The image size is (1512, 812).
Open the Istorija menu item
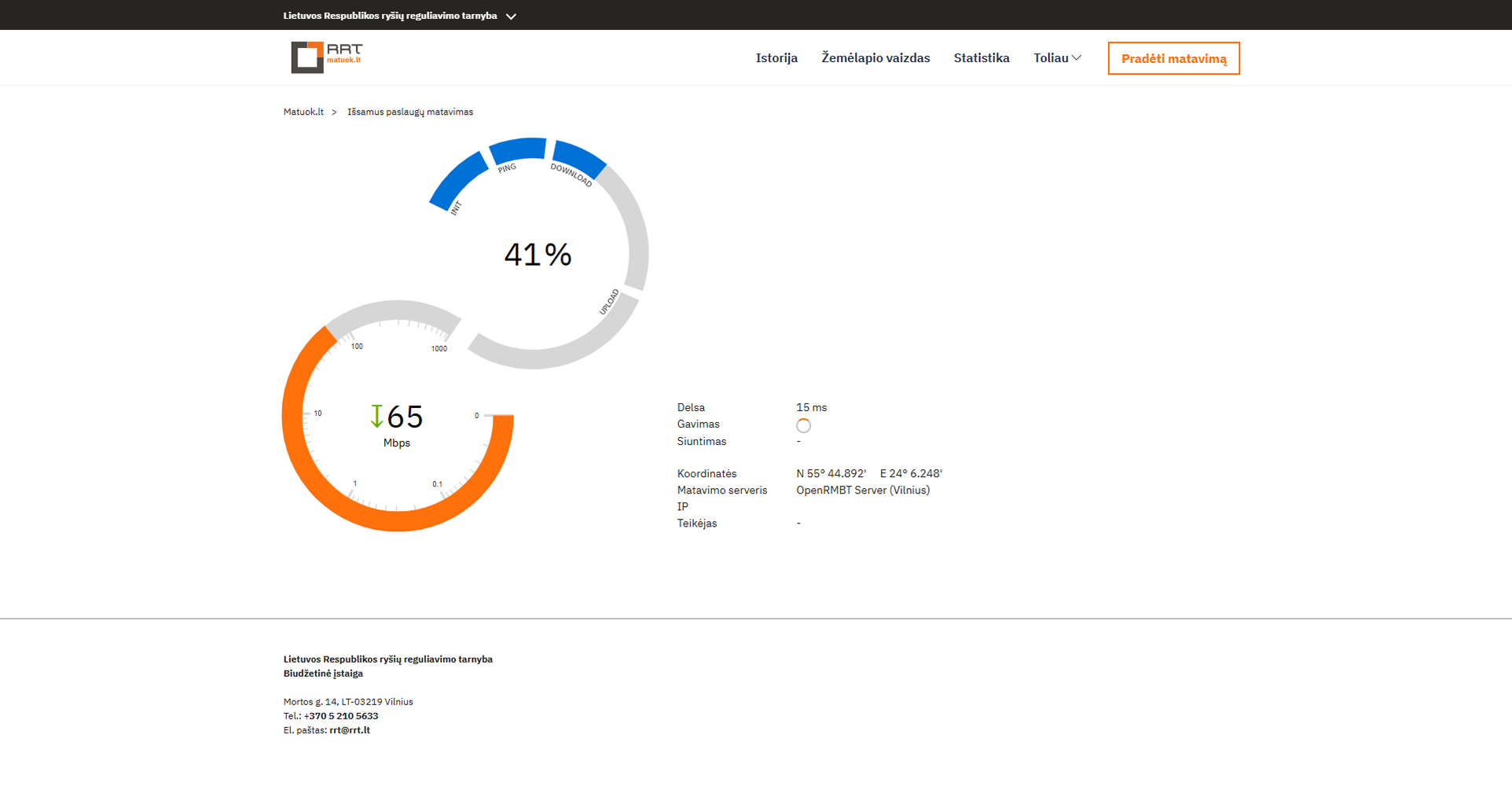[776, 58]
